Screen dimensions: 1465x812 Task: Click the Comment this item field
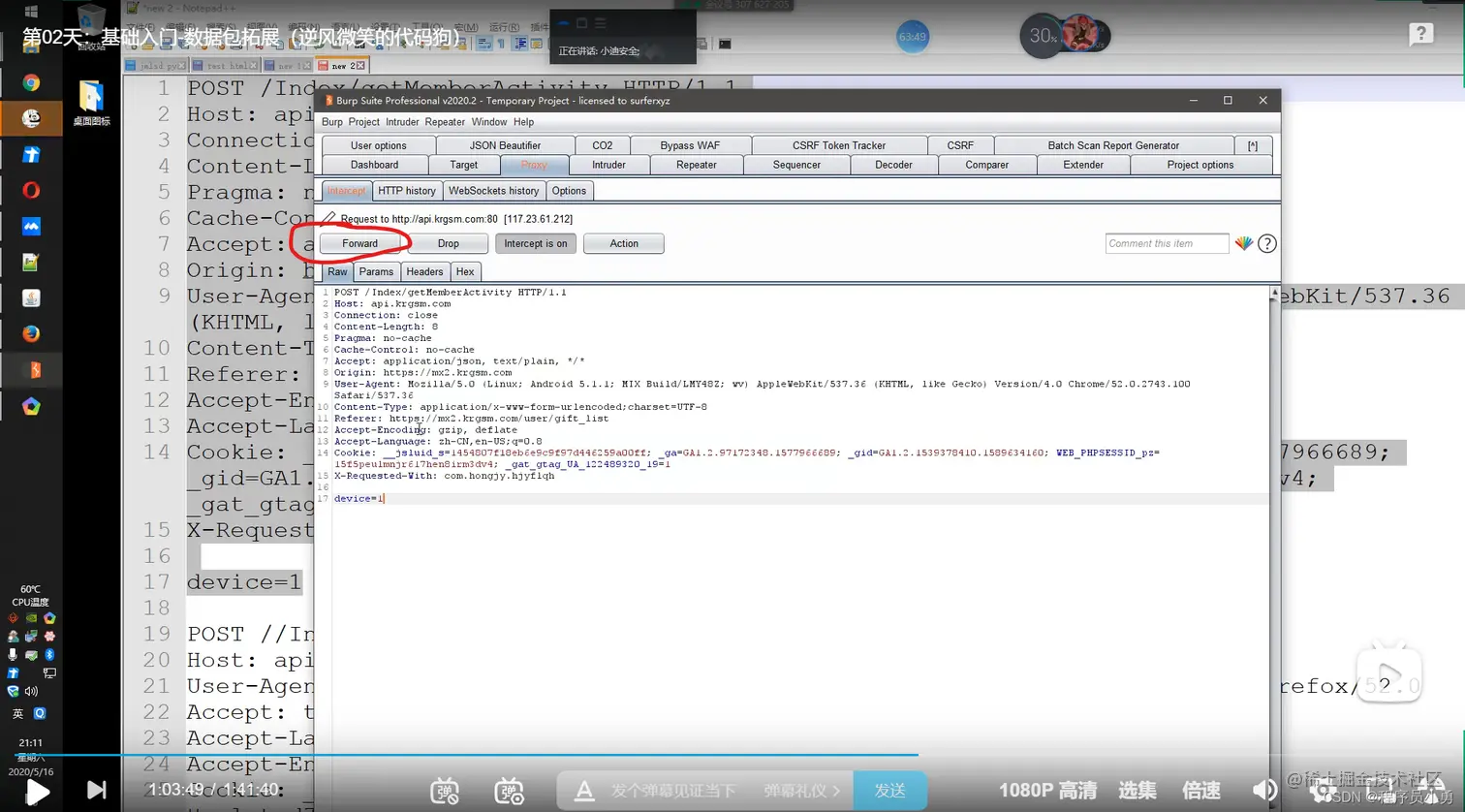click(1167, 243)
